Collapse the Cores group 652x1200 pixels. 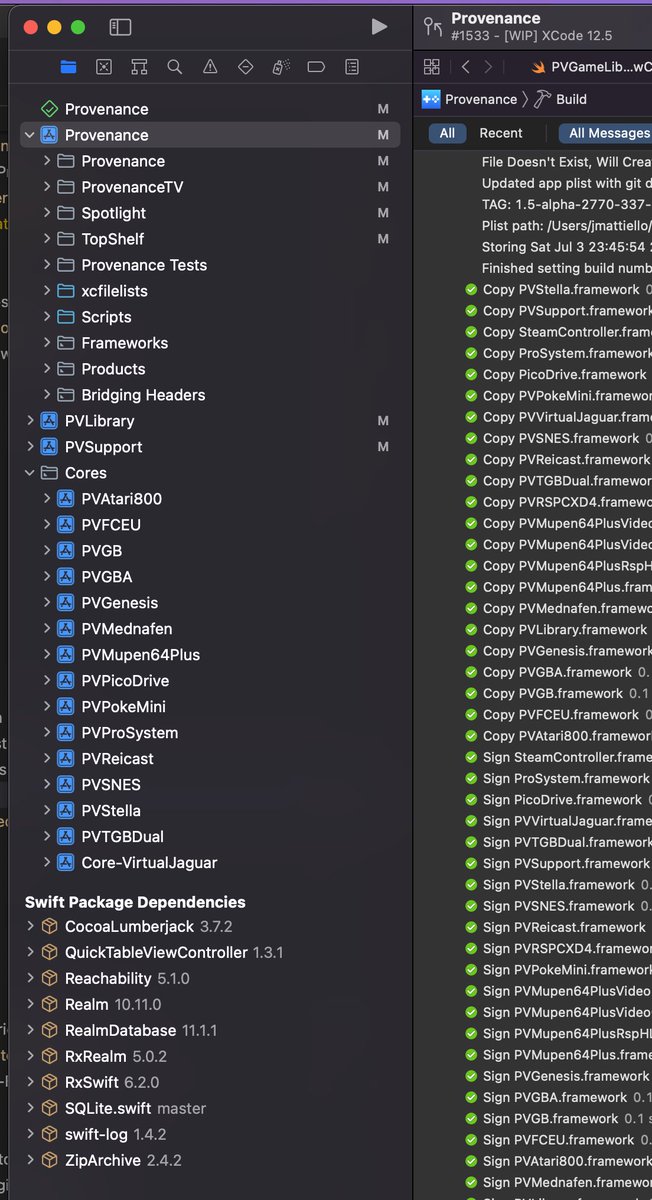(30, 473)
